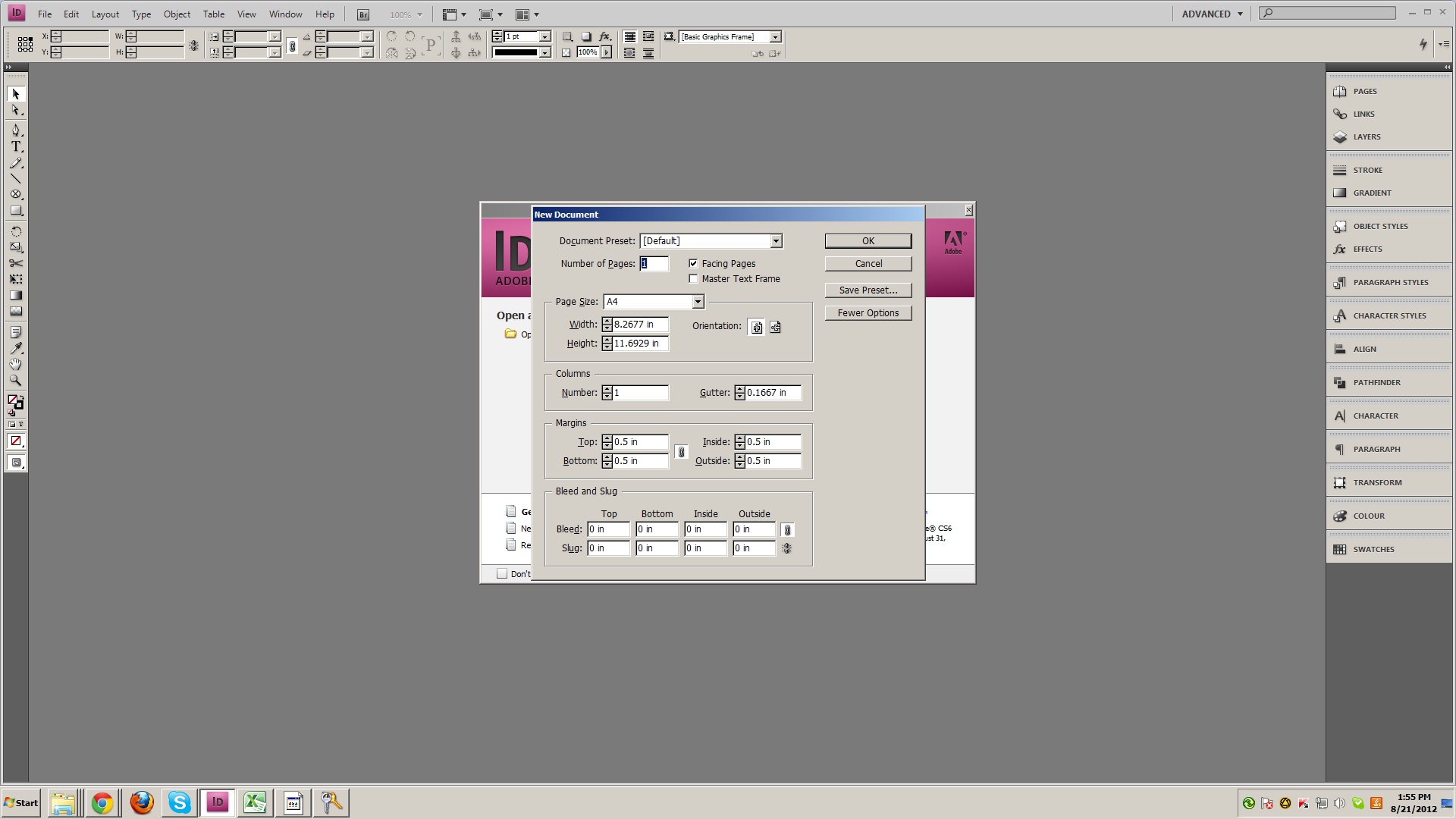Open the Window menu

285,14
